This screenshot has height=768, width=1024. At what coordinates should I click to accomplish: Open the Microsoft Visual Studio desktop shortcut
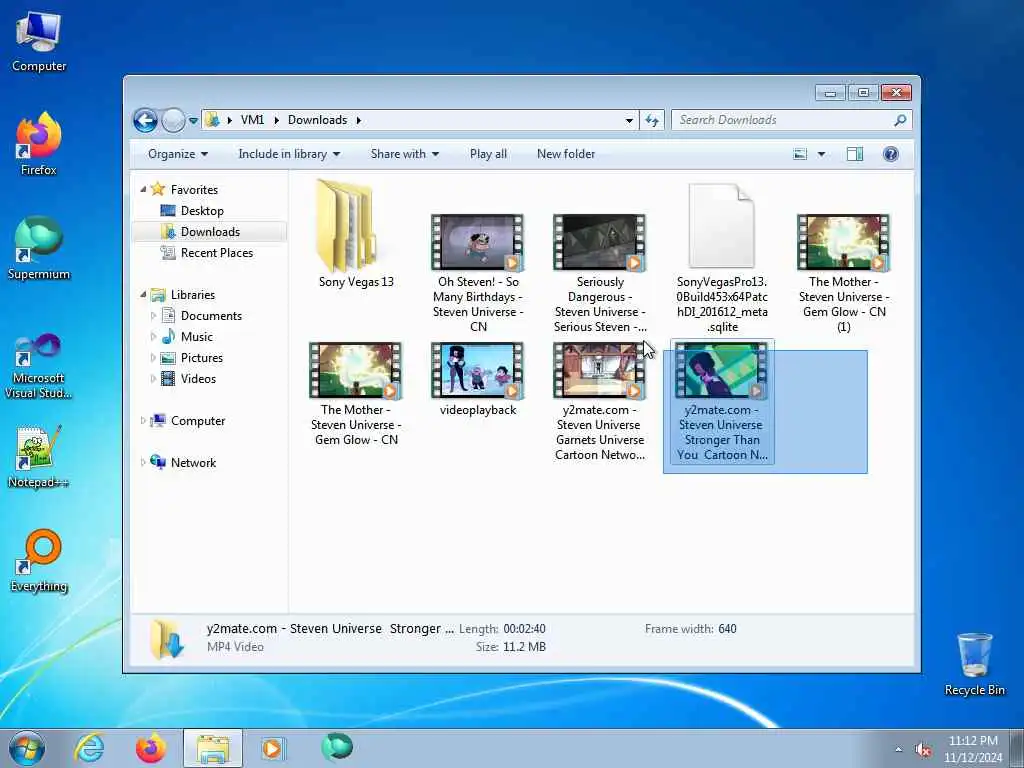coord(39,366)
